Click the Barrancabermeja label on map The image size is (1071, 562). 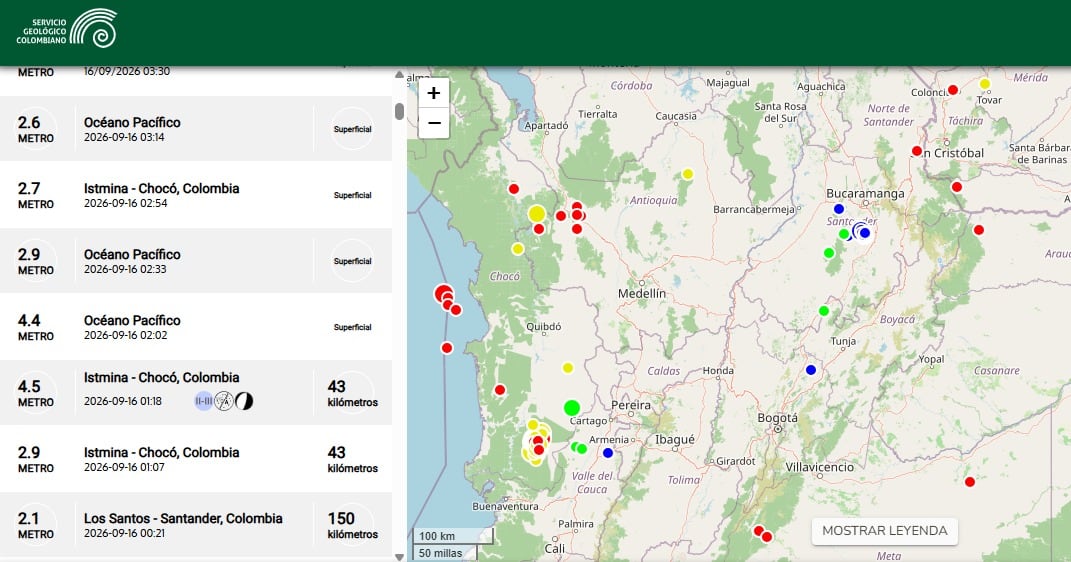coord(753,210)
